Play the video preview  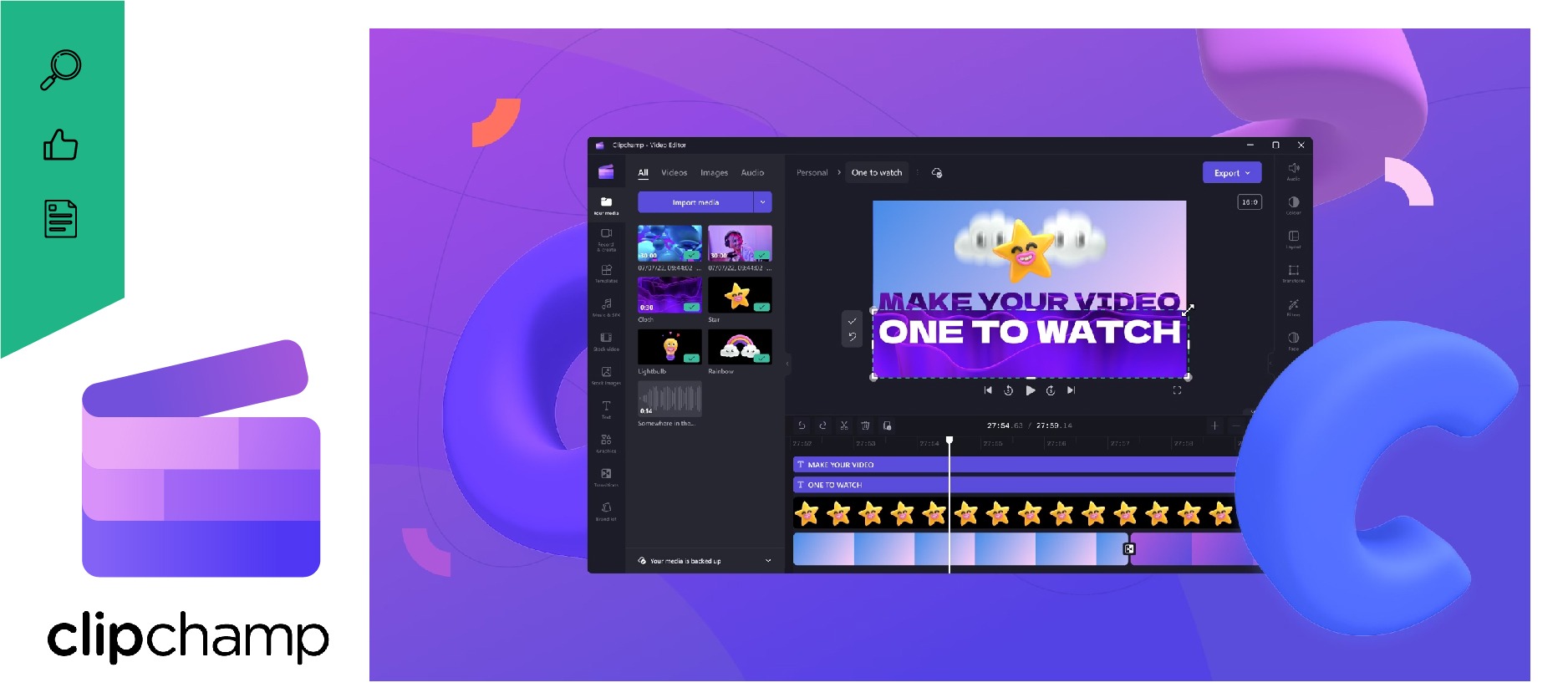pos(1031,390)
